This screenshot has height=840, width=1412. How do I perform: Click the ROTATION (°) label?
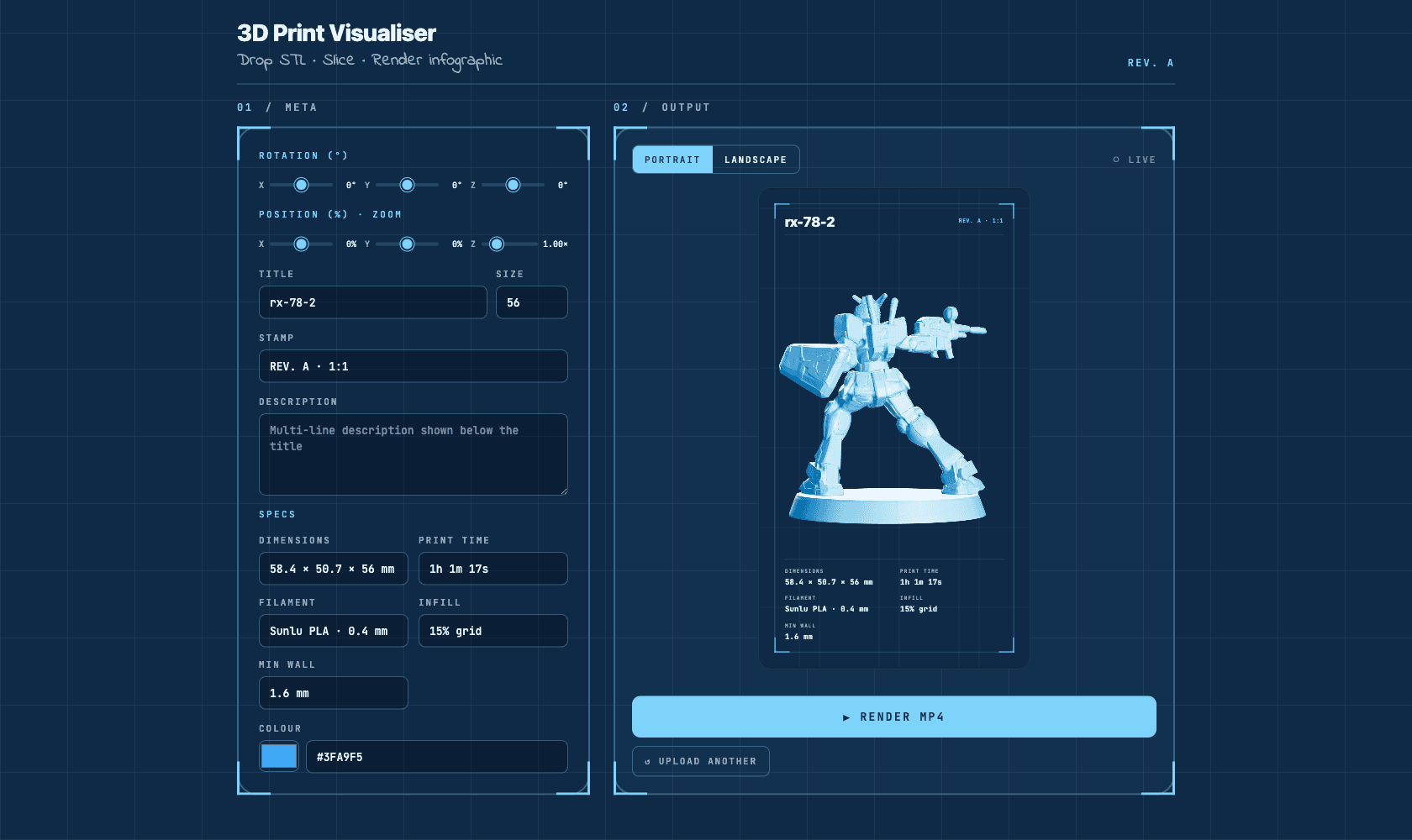(303, 155)
